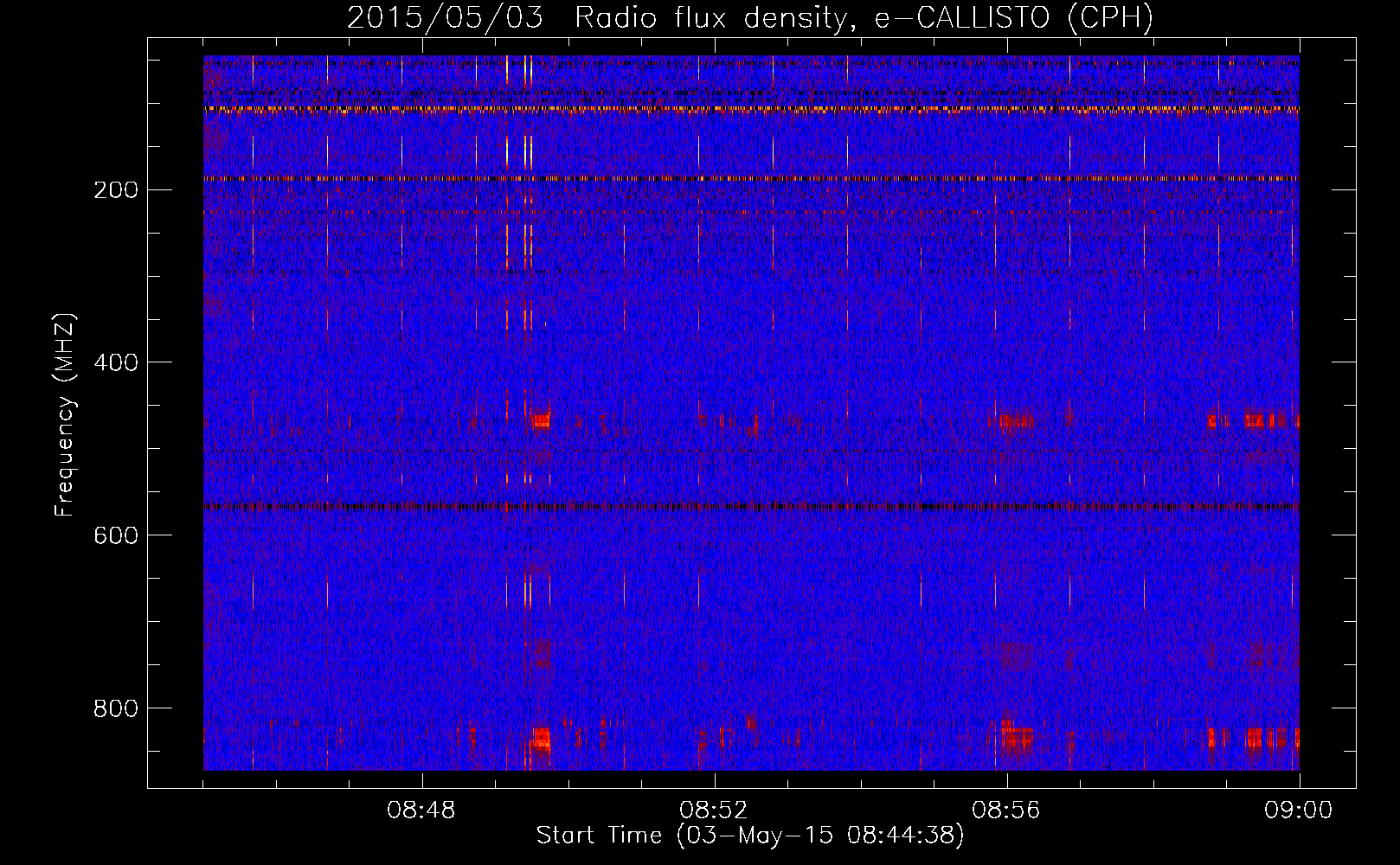Image resolution: width=1400 pixels, height=865 pixels.
Task: Select the 'Frequency (MHZ)' axis label
Action: (65, 415)
